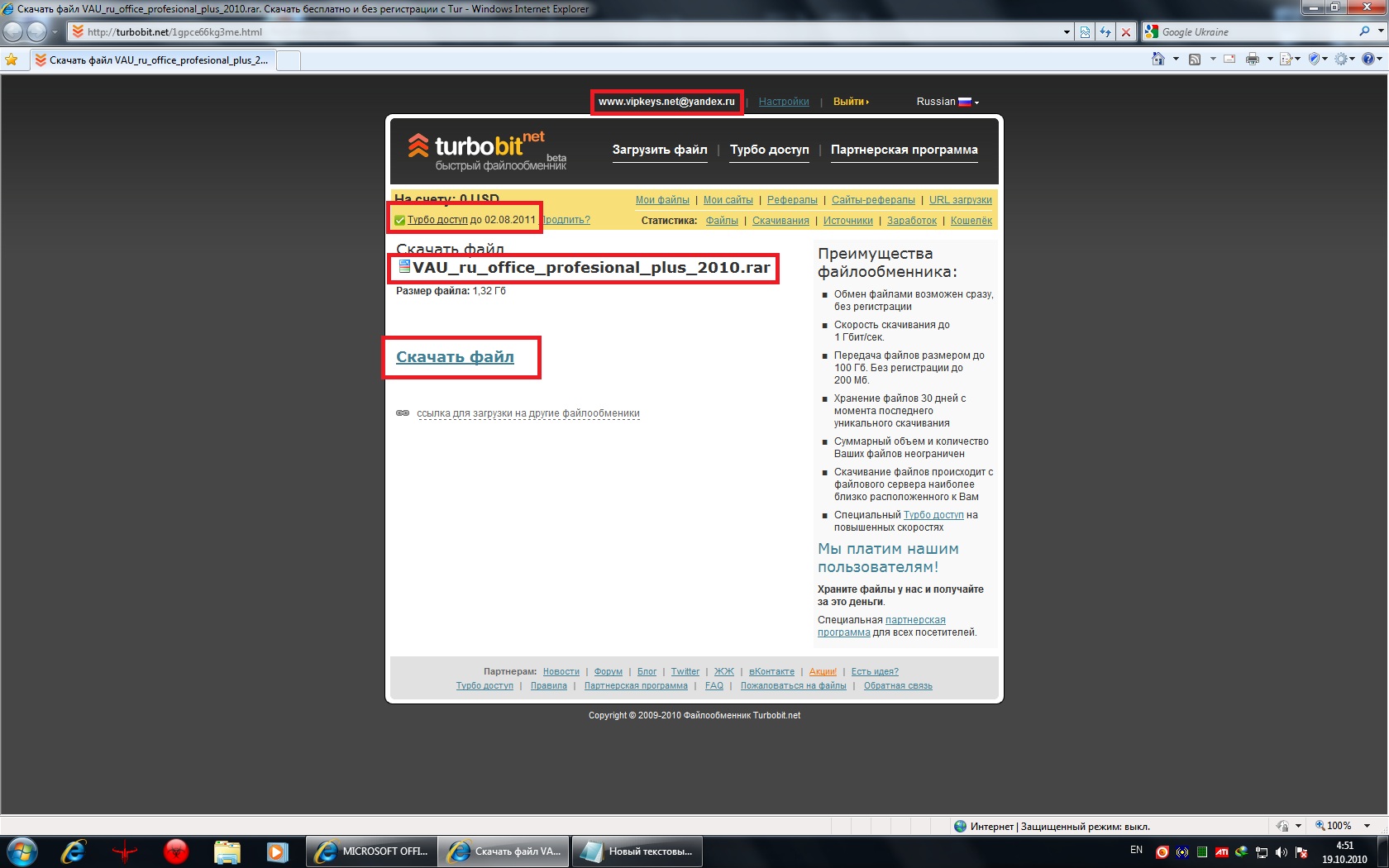The width and height of the screenshot is (1389, 868).
Task: Click the EN language indicator
Action: pyautogui.click(x=1137, y=850)
